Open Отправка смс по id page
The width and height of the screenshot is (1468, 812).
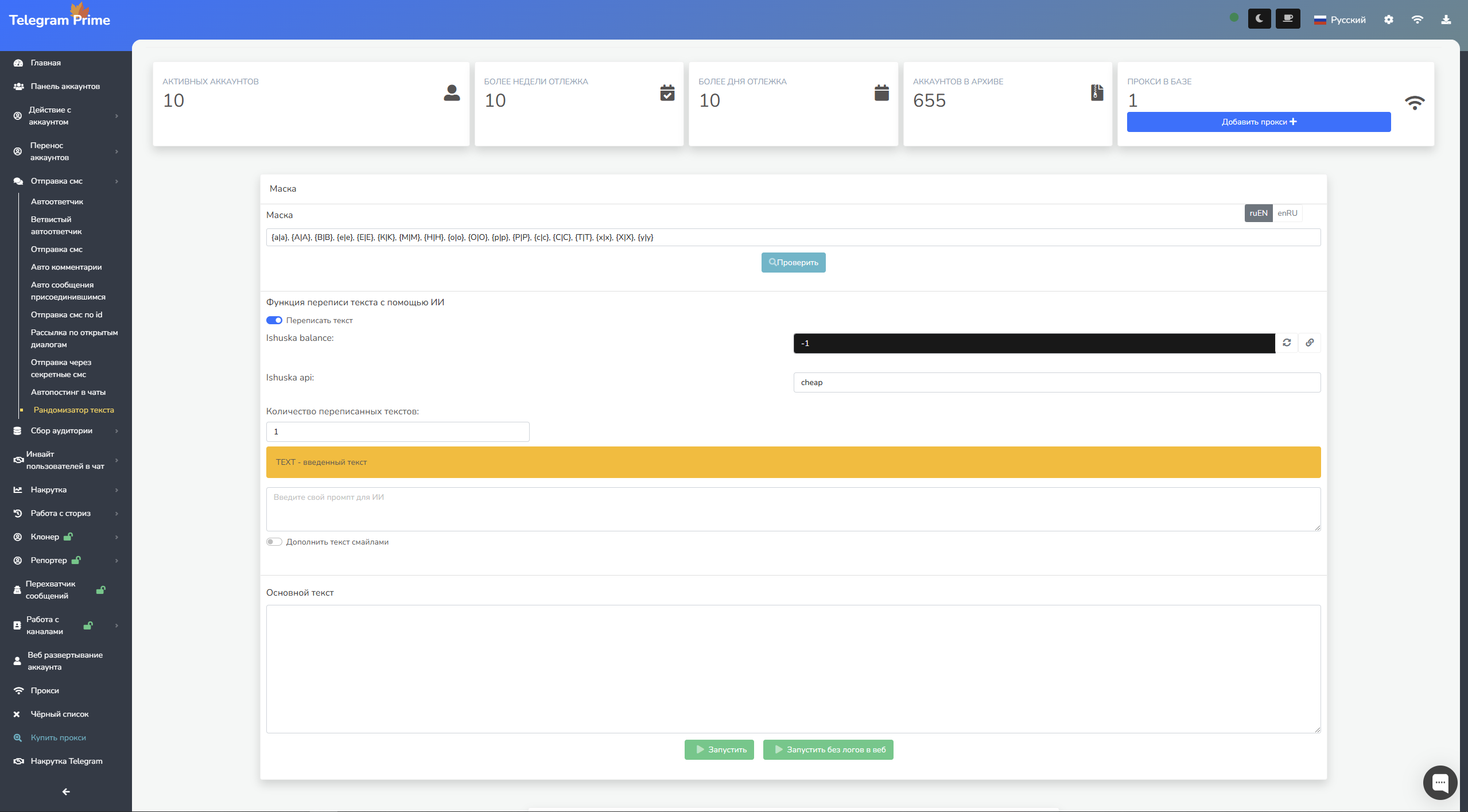pyautogui.click(x=67, y=315)
